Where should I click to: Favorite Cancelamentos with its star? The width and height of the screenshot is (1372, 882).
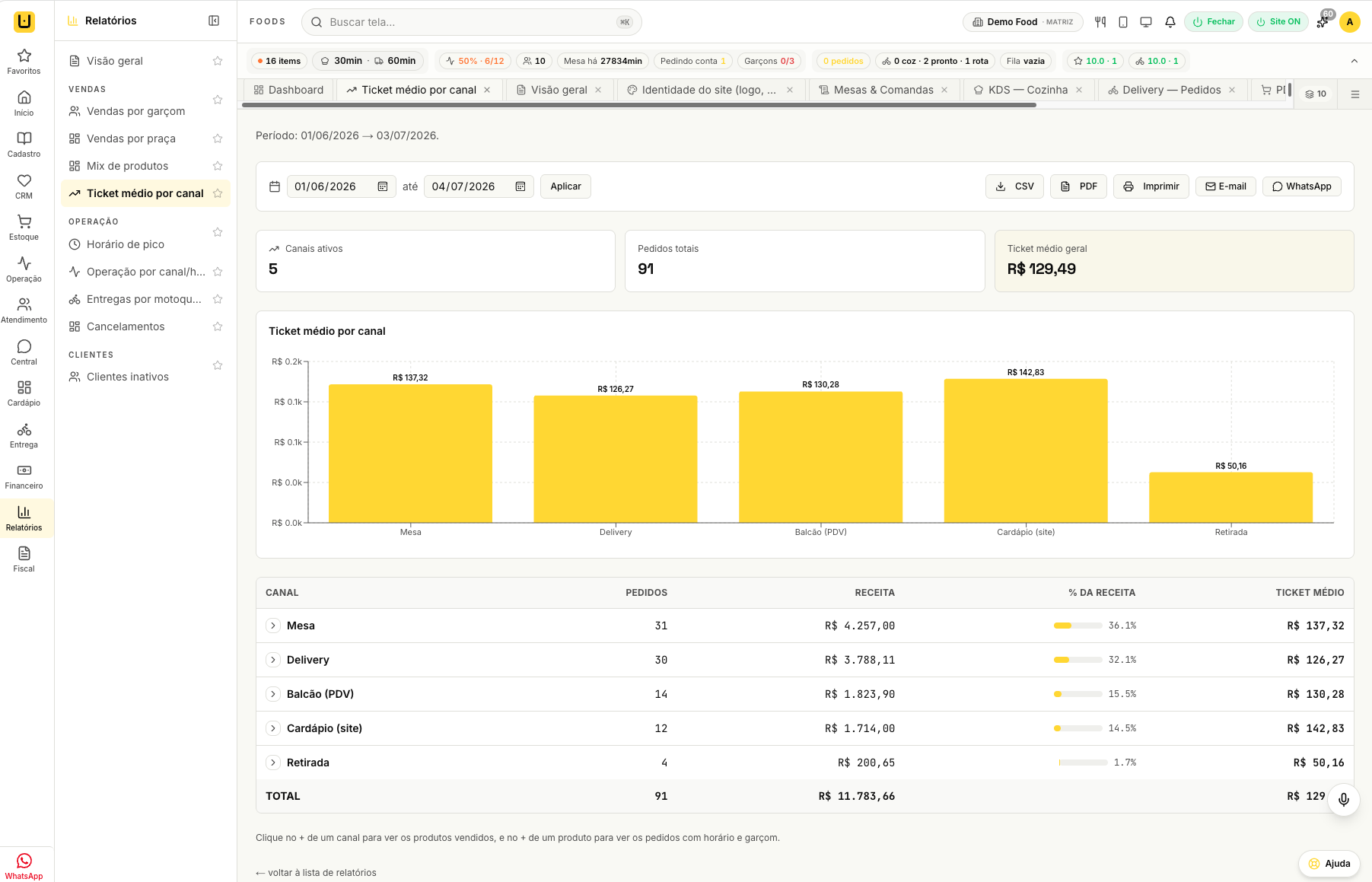[x=218, y=326]
